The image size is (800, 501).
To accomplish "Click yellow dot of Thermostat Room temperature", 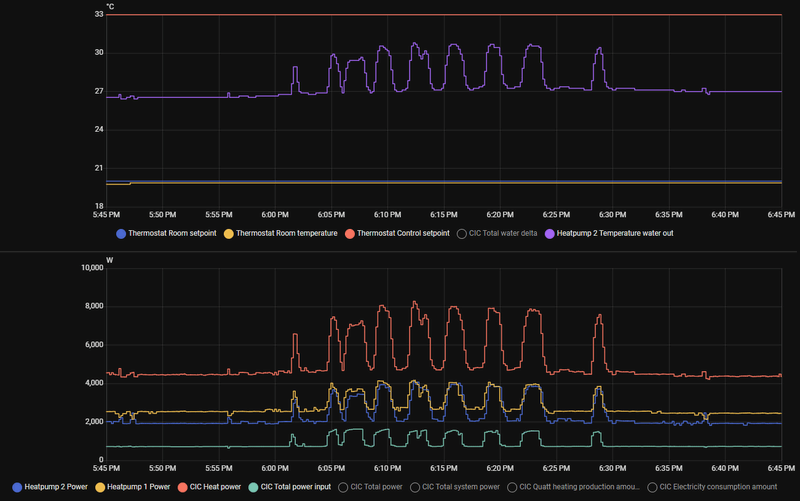I will point(229,234).
